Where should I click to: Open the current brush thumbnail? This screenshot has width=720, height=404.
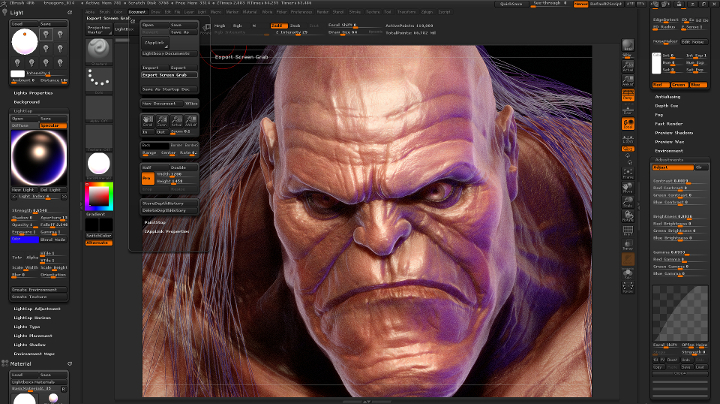99,50
